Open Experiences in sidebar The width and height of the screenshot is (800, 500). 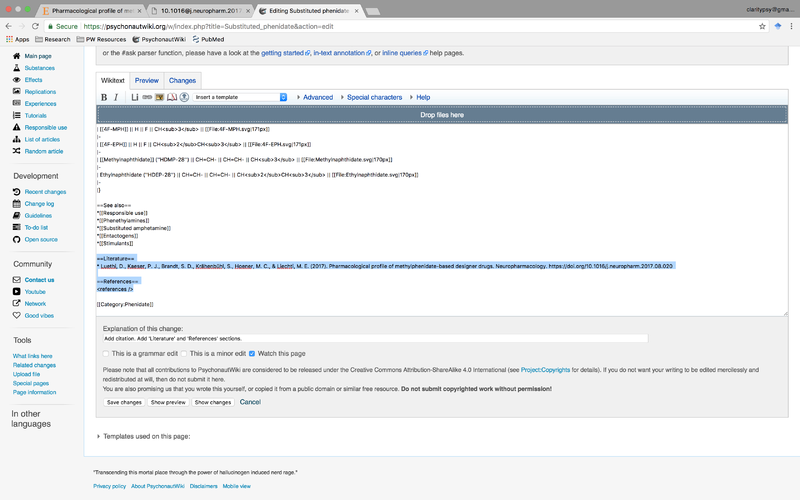tap(40, 104)
